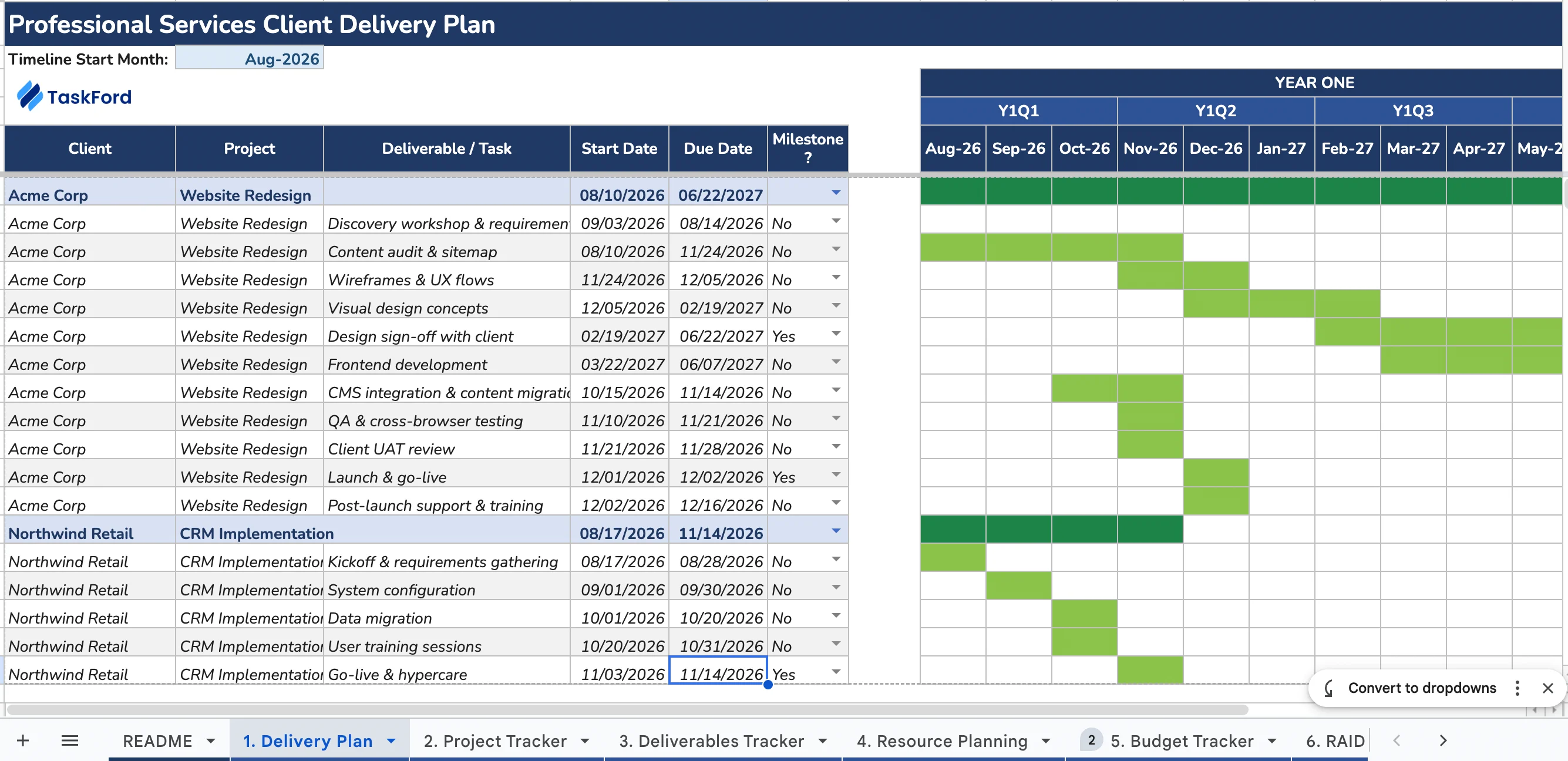This screenshot has height=761, width=1568.
Task: Click the TaskFord logo
Action: [x=73, y=96]
